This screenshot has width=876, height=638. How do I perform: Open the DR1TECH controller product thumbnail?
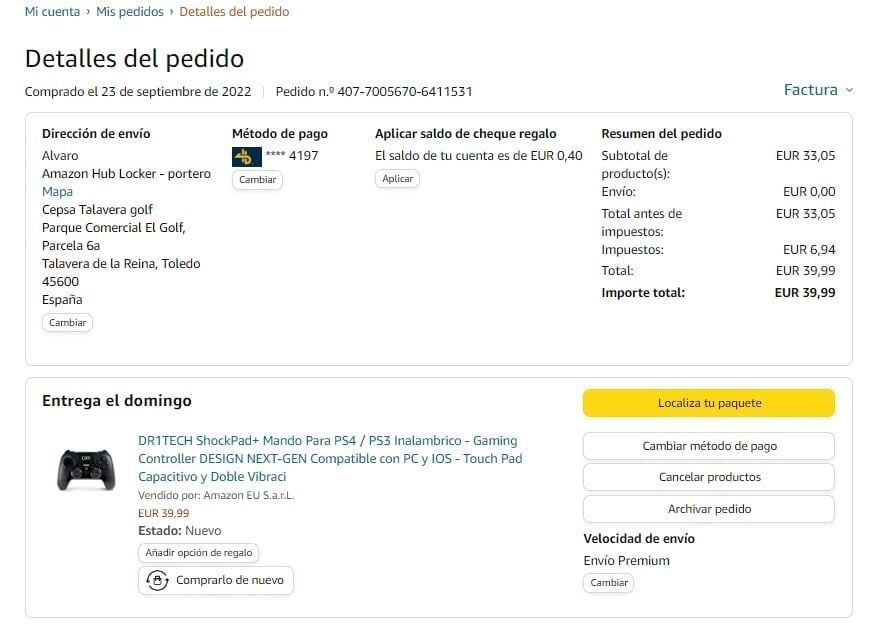[86, 469]
